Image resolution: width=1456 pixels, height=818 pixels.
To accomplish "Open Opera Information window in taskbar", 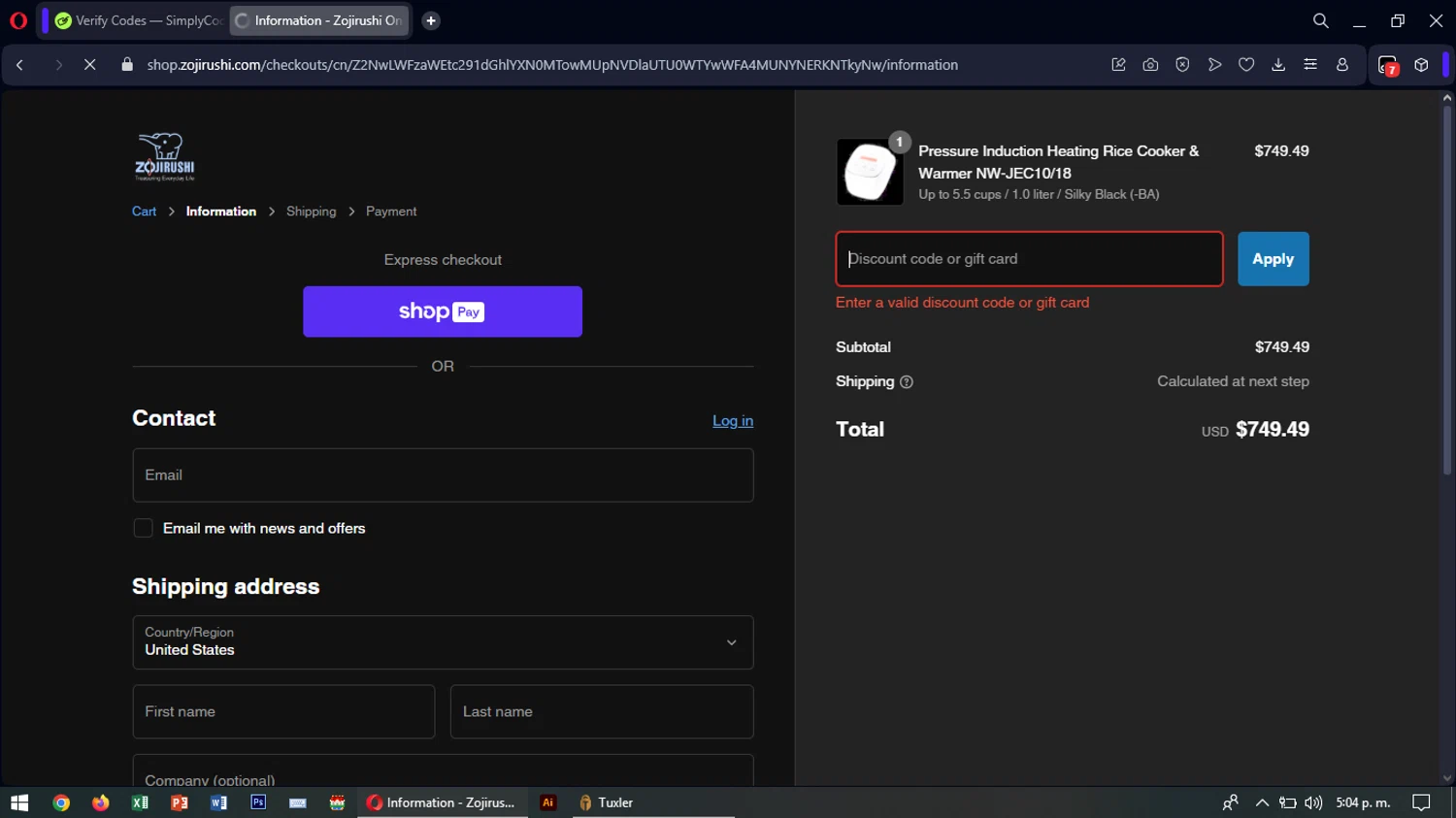I will click(x=443, y=802).
